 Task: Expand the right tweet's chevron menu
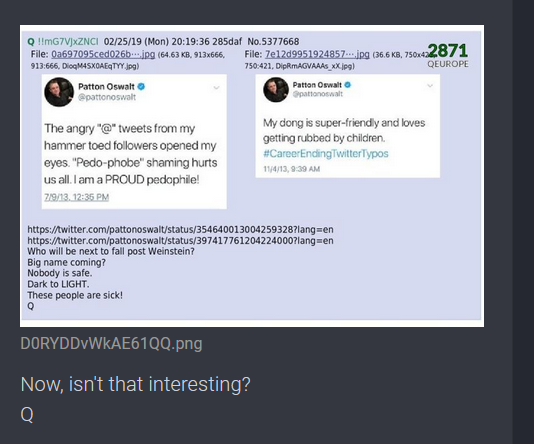pyautogui.click(x=430, y=85)
